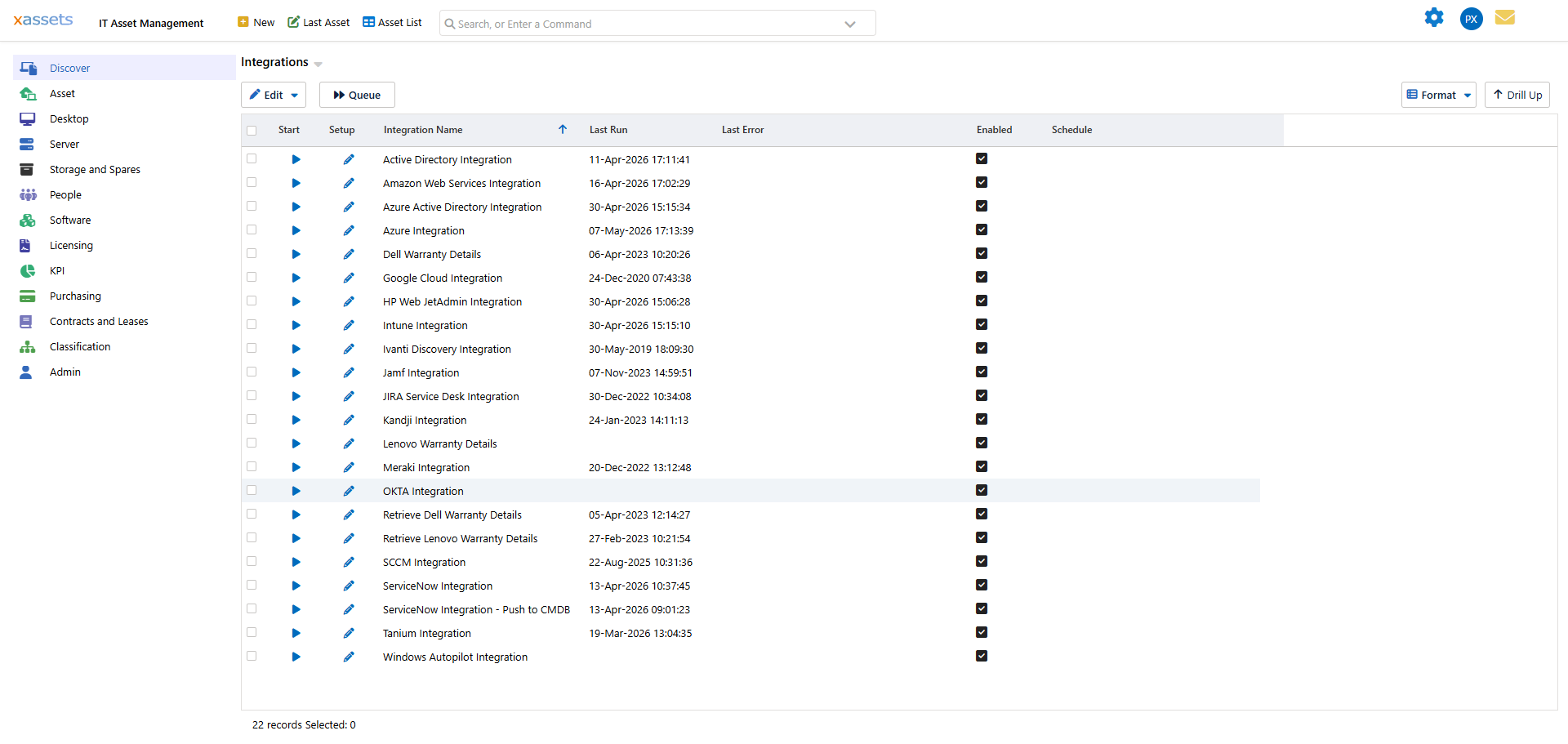The height and width of the screenshot is (744, 1568).
Task: Edit setup of JIRA Service Desk Integration
Action: [x=349, y=396]
